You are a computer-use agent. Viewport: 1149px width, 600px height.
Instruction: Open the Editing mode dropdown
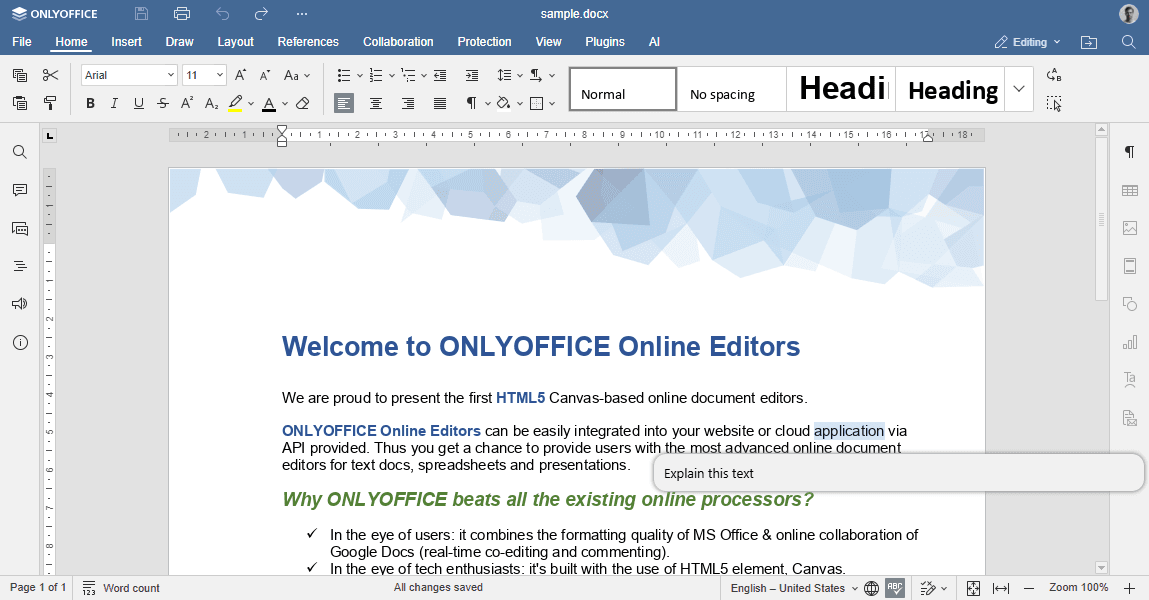[1028, 42]
